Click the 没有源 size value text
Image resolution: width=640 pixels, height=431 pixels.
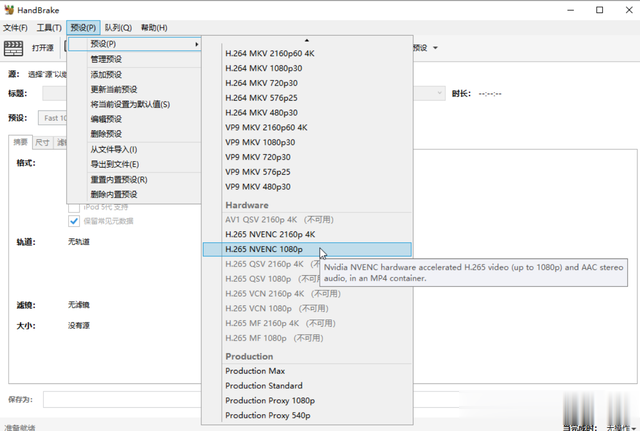79,326
